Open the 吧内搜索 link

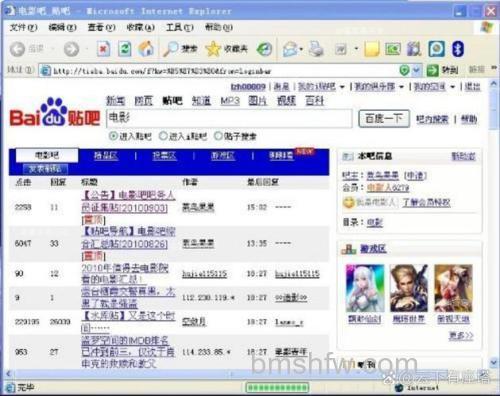click(432, 119)
